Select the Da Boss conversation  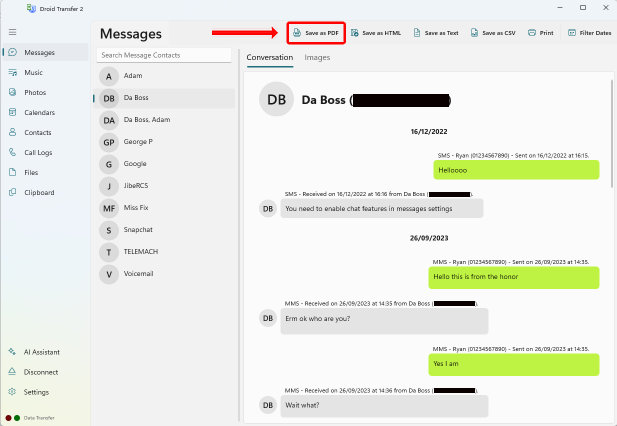click(x=164, y=98)
